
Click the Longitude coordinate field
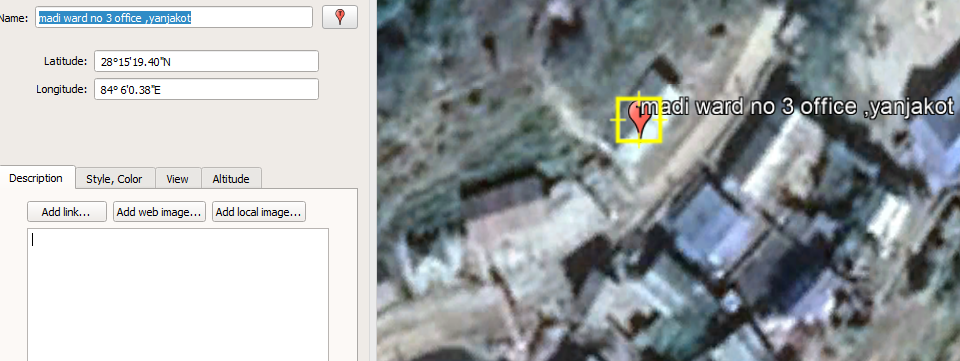206,89
